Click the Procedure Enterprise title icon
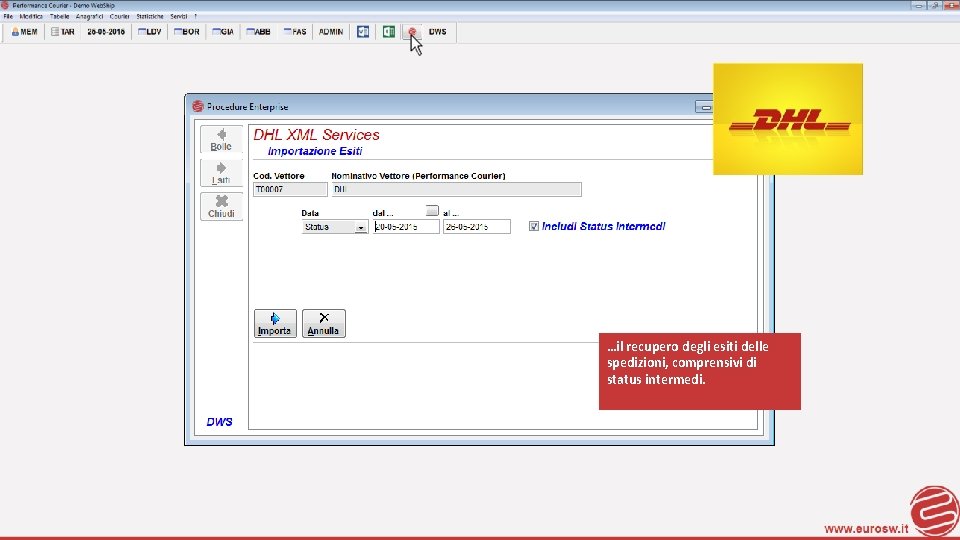This screenshot has width=960, height=540. 198,107
